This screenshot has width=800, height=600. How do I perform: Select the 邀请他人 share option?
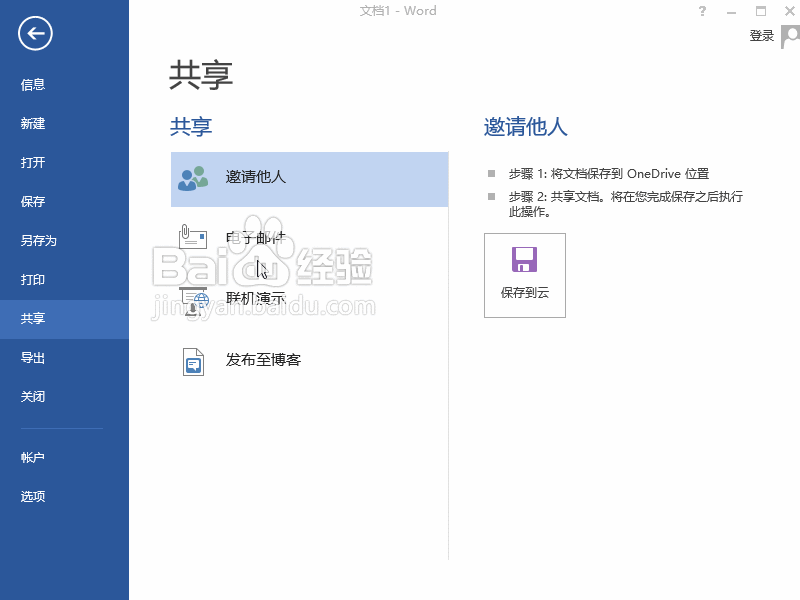tap(310, 179)
